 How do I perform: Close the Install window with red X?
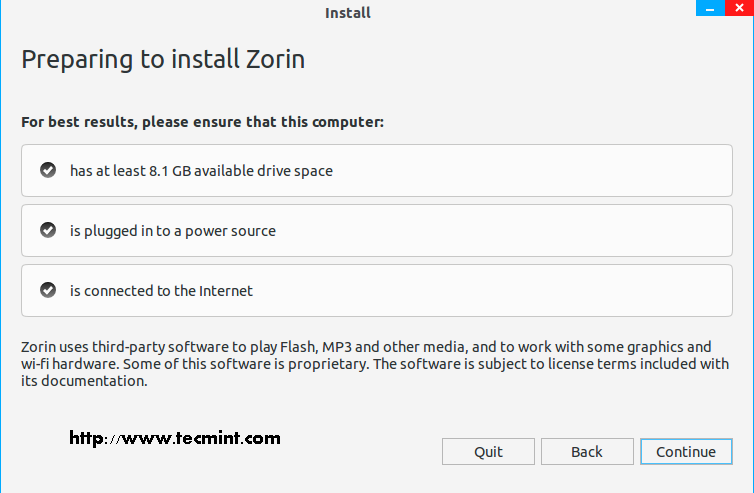(x=738, y=9)
